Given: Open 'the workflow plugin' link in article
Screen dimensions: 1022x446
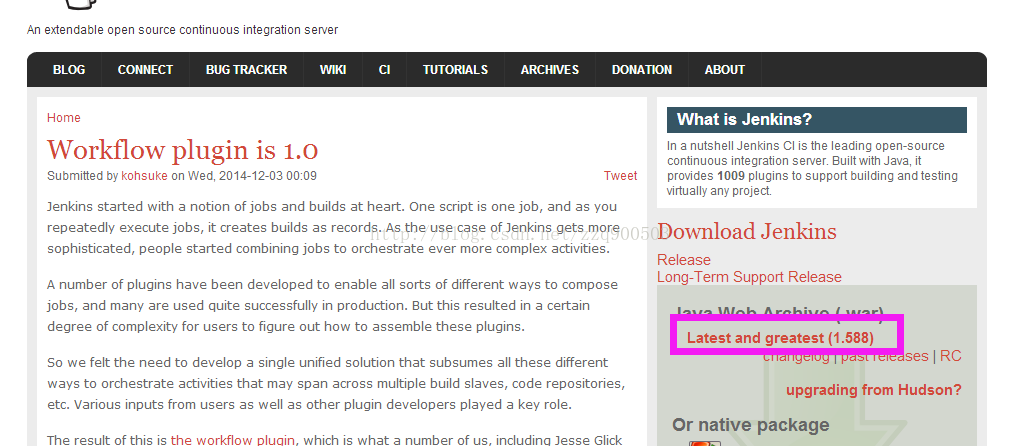Looking at the screenshot, I should (x=233, y=440).
